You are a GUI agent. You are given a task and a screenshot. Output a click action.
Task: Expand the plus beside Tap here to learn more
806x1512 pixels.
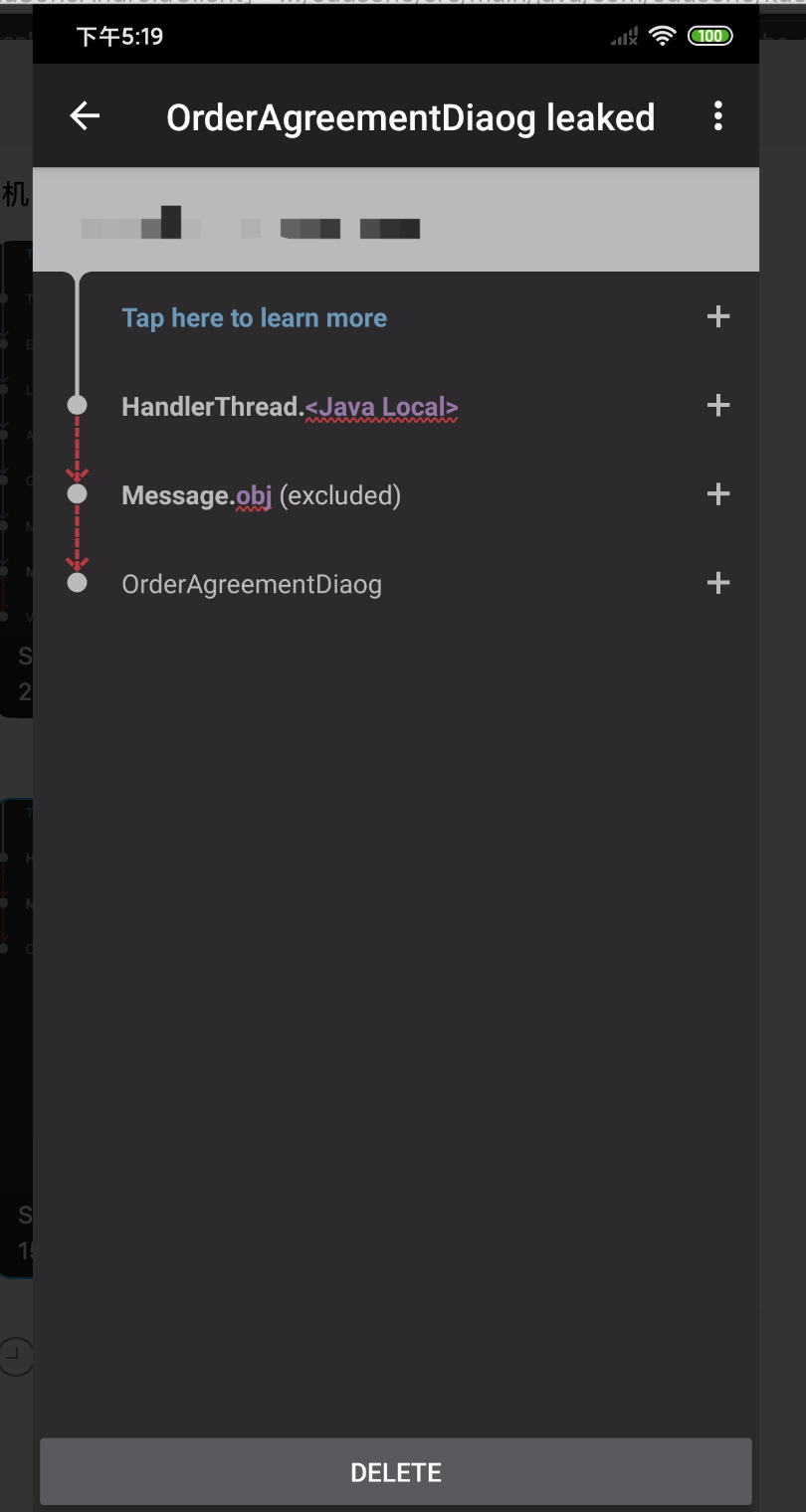(717, 317)
